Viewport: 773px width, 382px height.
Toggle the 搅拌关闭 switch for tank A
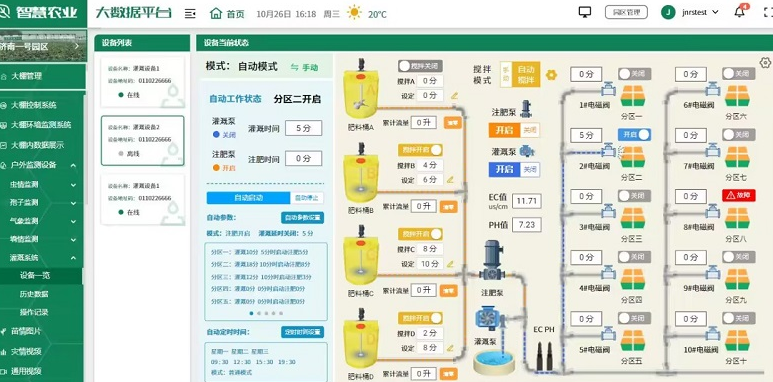(420, 66)
